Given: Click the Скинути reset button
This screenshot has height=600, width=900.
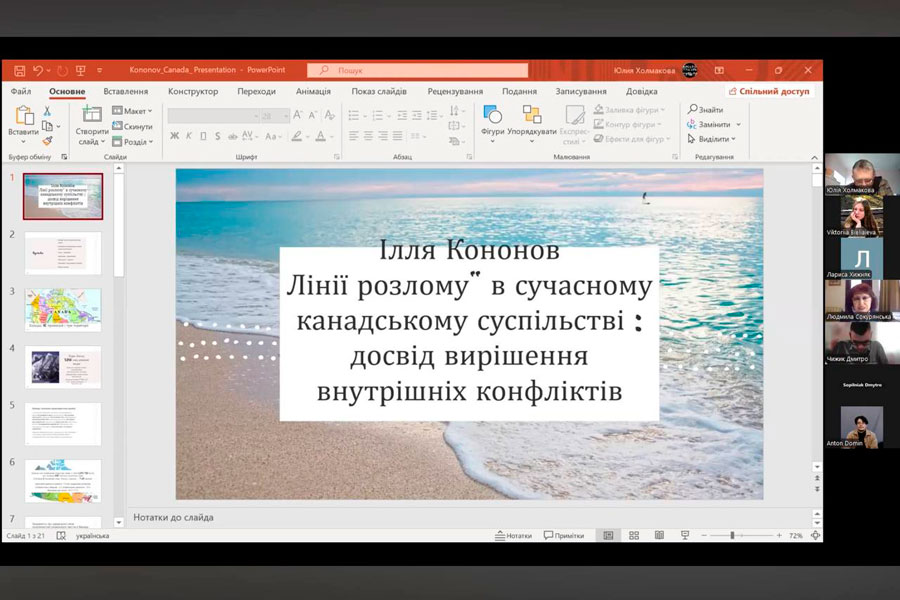Looking at the screenshot, I should pyautogui.click(x=132, y=126).
